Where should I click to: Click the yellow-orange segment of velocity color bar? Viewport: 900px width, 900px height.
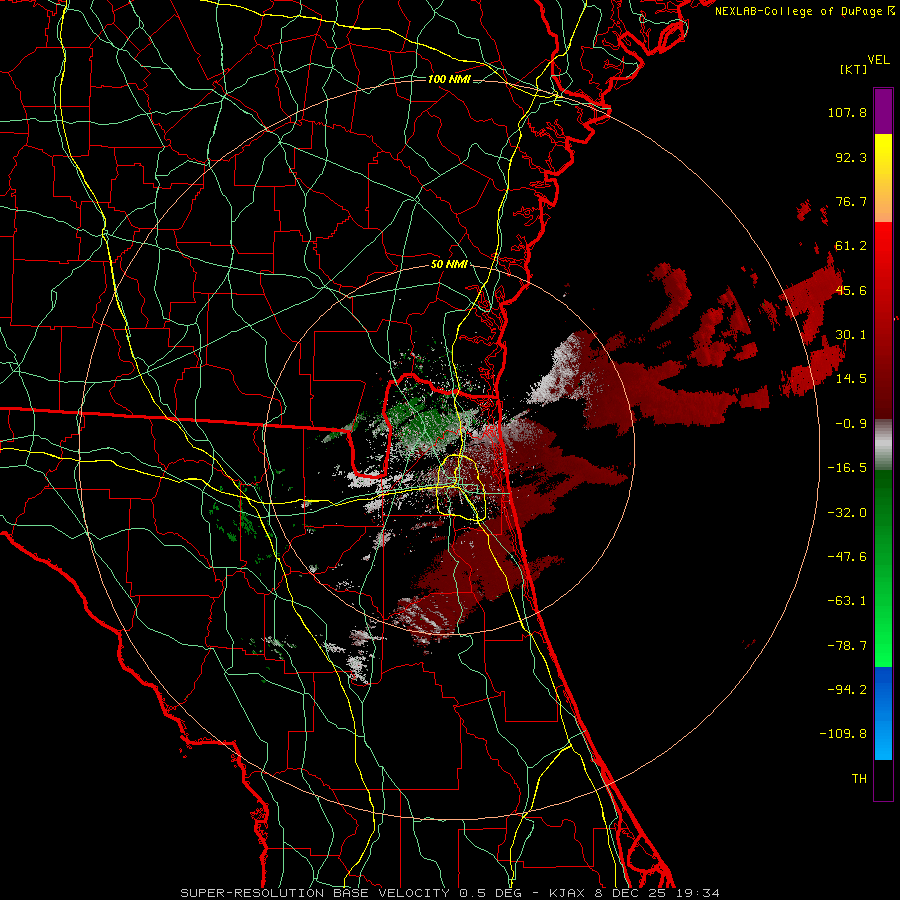tap(883, 178)
